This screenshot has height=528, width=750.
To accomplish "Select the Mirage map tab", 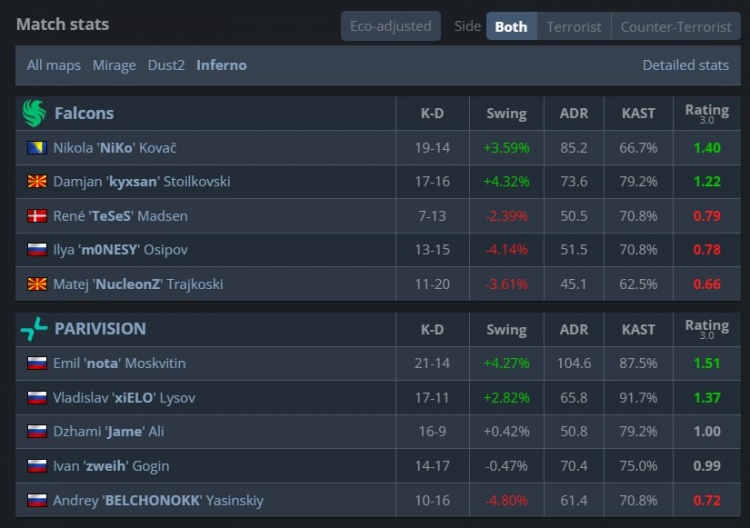I will point(114,65).
